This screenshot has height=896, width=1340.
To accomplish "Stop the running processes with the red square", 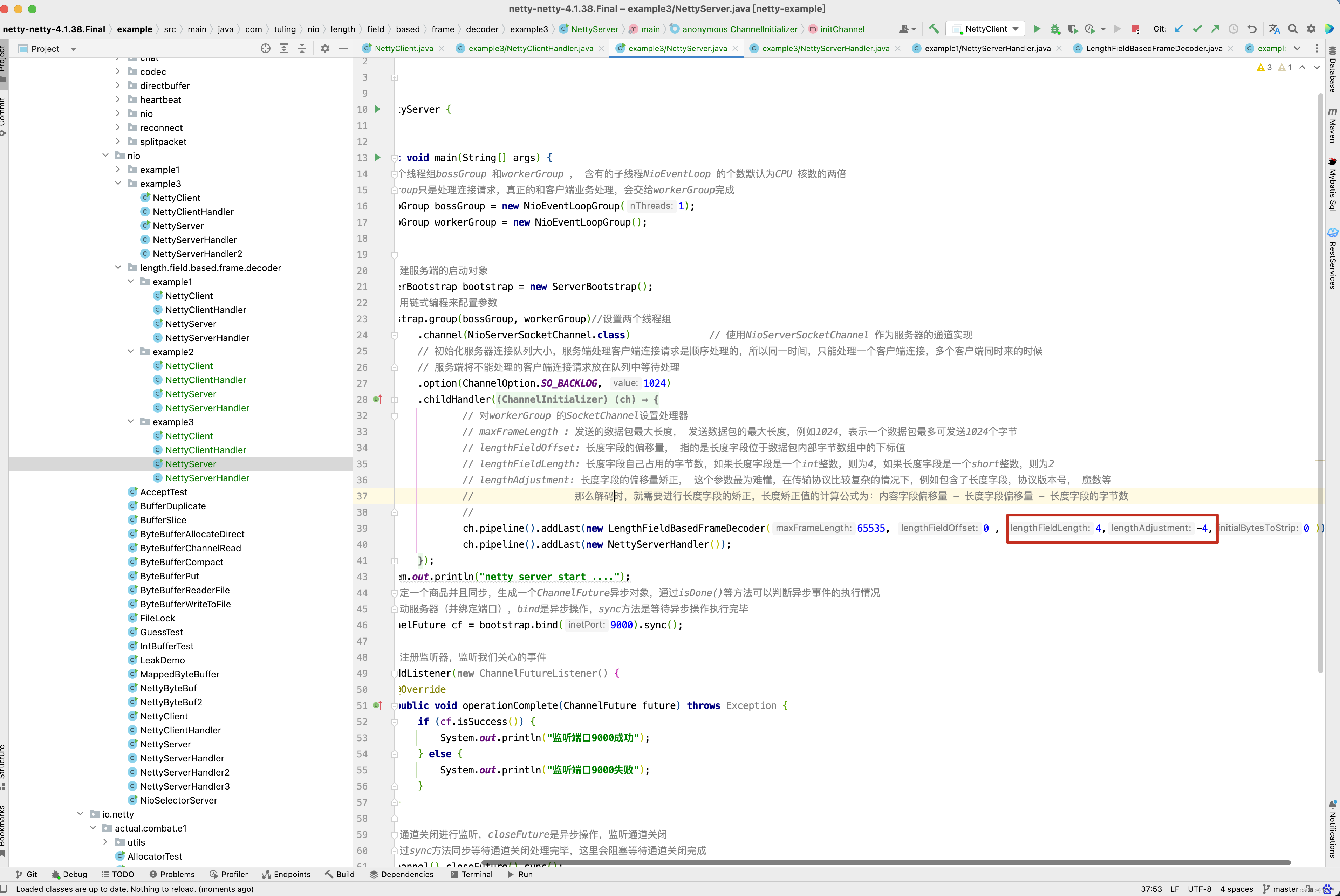I will click(x=1135, y=29).
